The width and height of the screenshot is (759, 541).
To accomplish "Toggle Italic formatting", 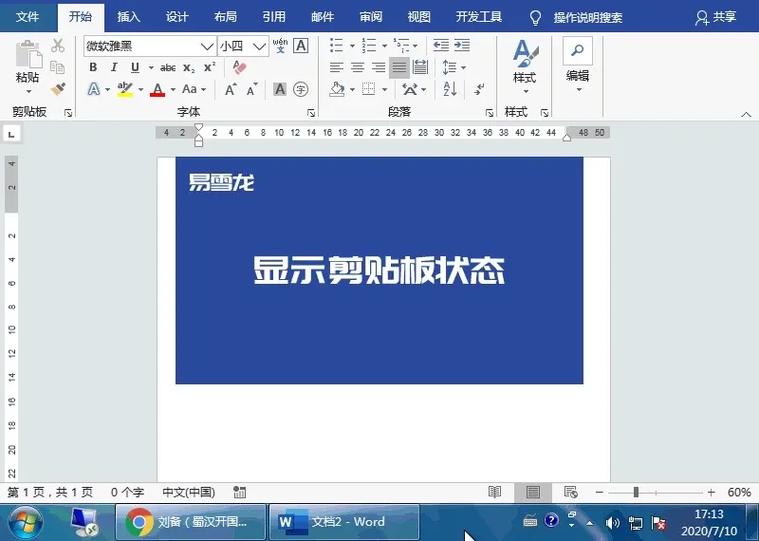I will coord(114,67).
